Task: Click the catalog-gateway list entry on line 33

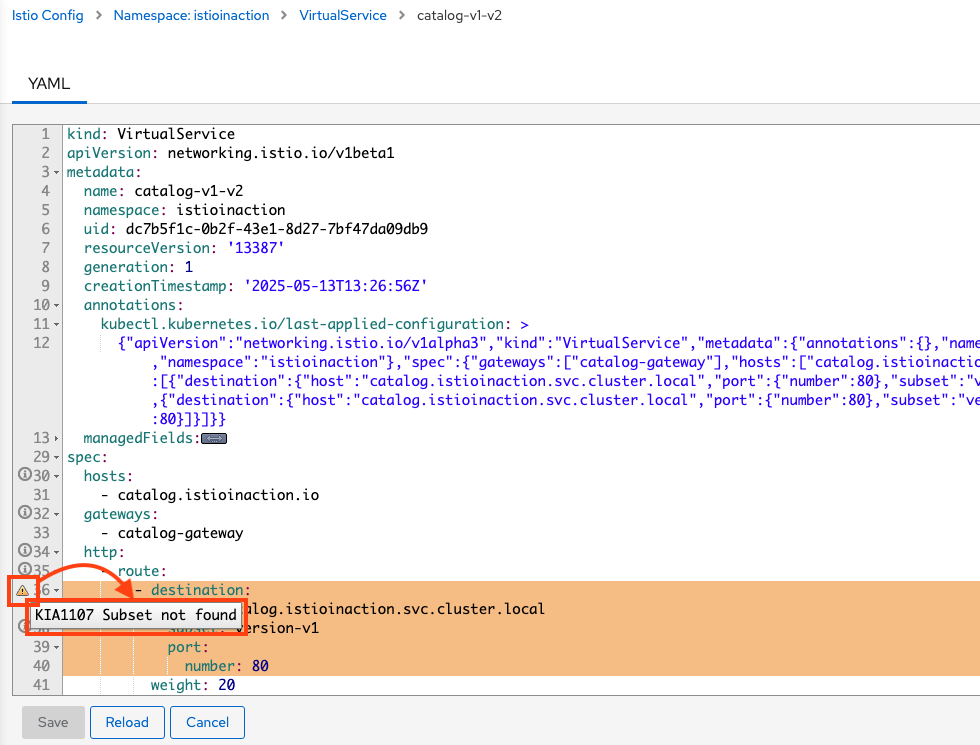Action: pyautogui.click(x=181, y=533)
